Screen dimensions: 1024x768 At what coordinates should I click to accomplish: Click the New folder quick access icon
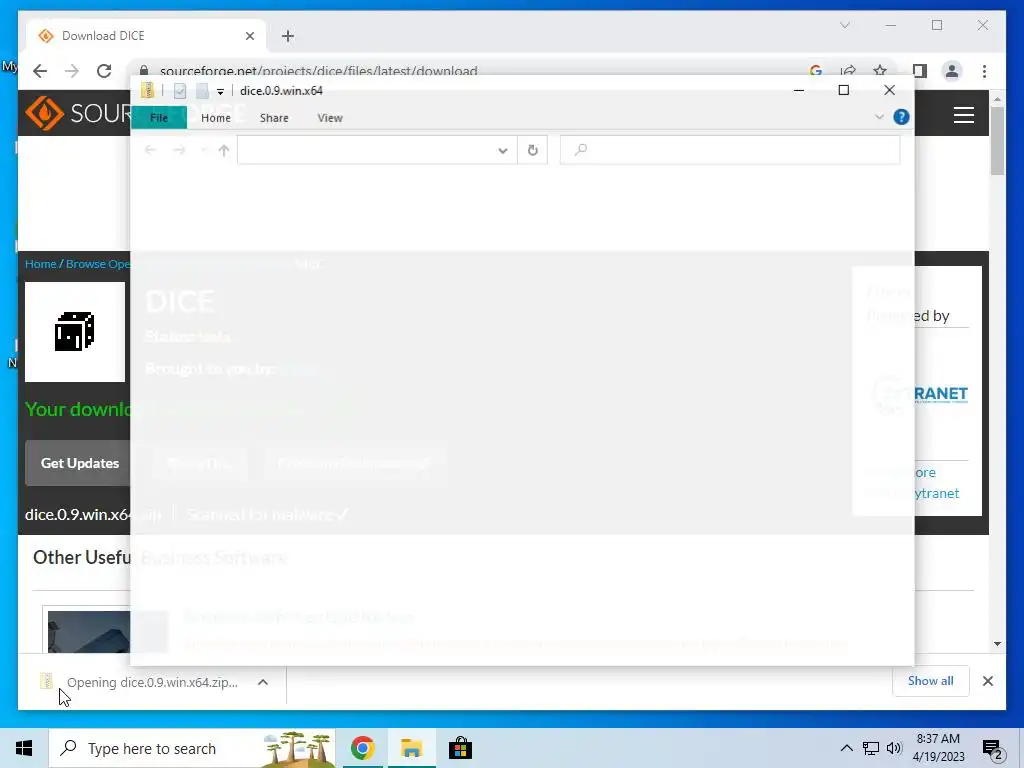(x=202, y=91)
